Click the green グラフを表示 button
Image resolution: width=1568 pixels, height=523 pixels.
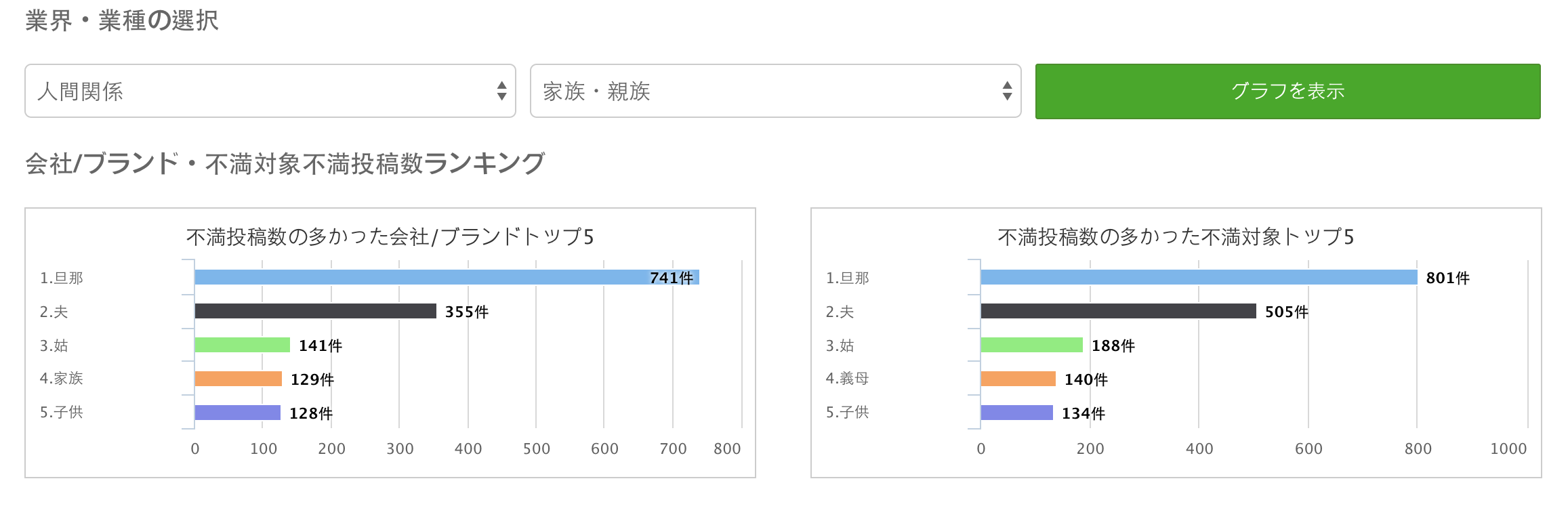coord(1287,91)
